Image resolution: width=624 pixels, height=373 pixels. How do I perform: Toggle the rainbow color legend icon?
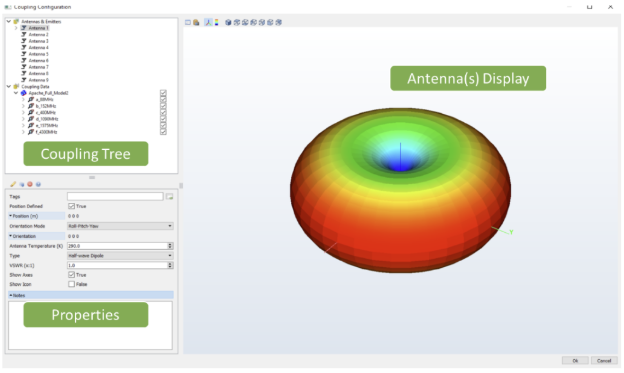[216, 22]
